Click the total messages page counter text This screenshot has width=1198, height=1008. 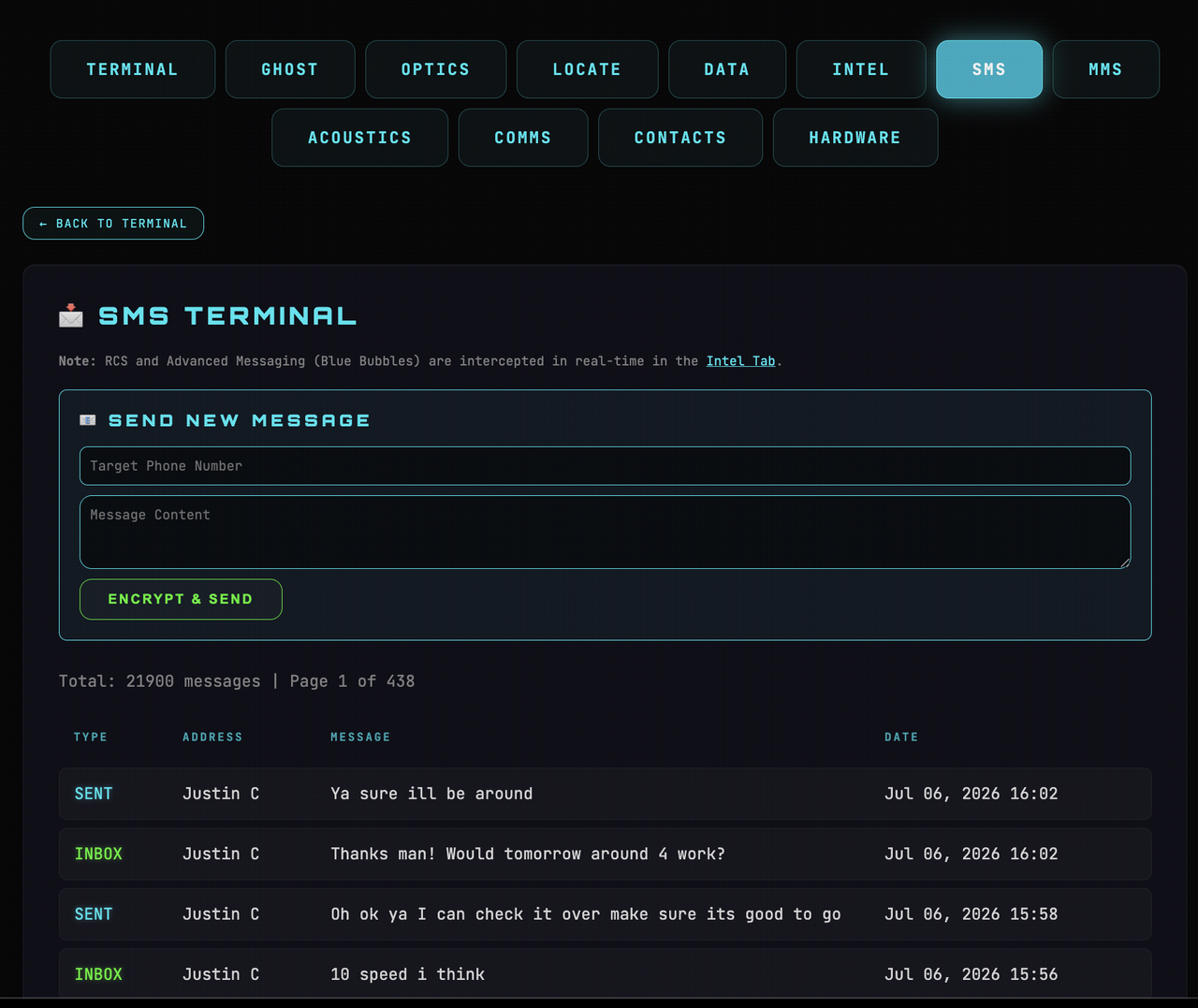[x=237, y=681]
